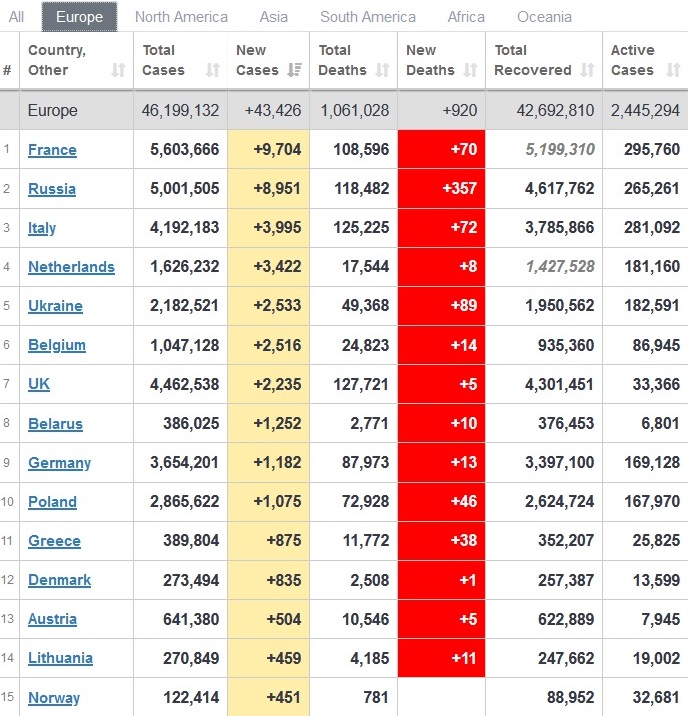The width and height of the screenshot is (688, 716).
Task: Show the South America tab
Action: [368, 17]
